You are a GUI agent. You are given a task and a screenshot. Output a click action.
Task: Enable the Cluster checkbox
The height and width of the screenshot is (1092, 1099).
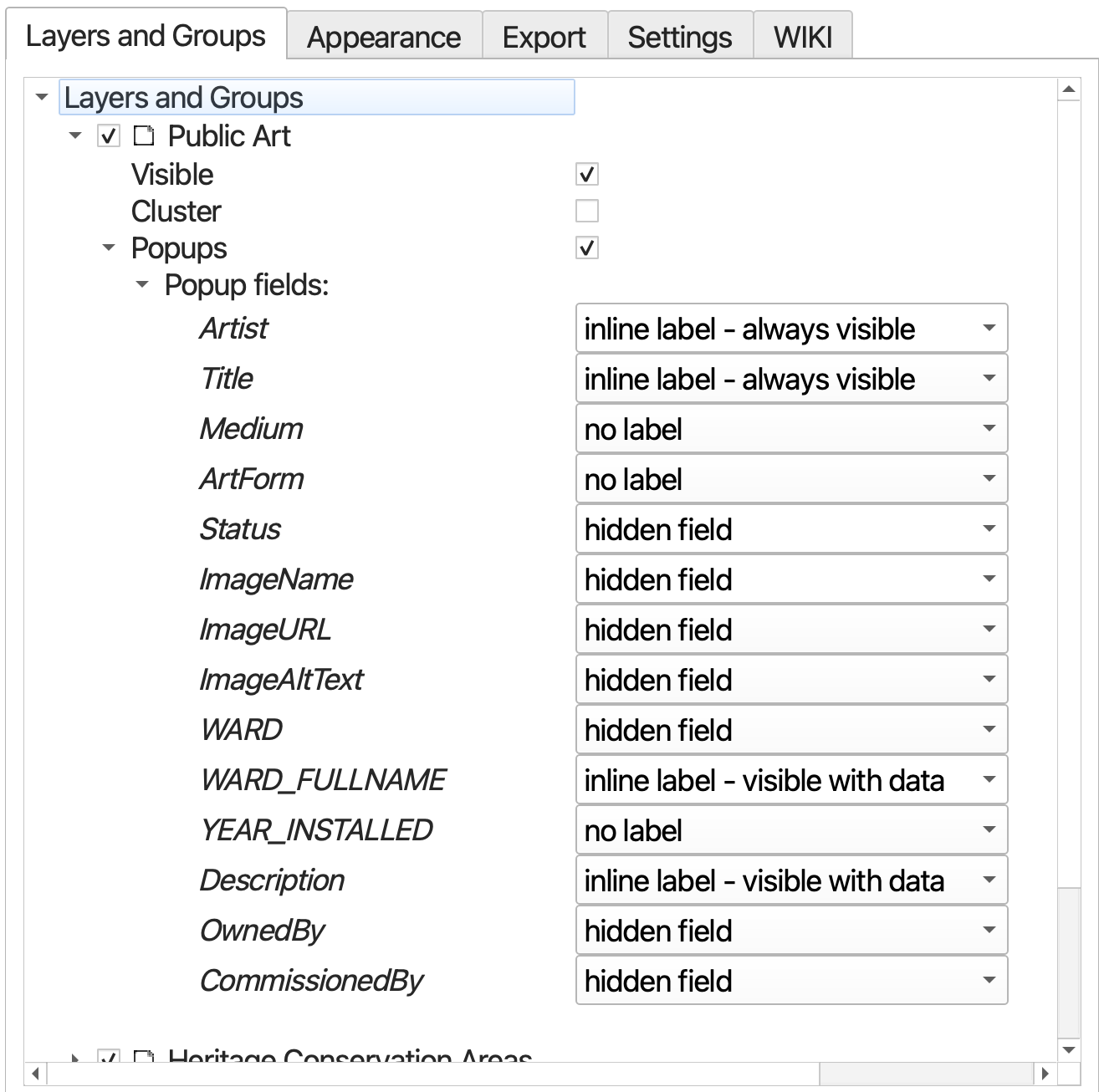point(587,211)
